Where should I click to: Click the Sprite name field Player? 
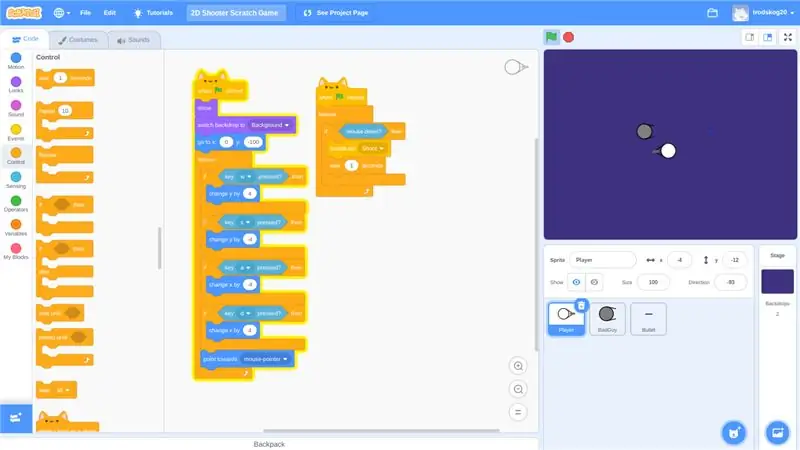tap(603, 260)
